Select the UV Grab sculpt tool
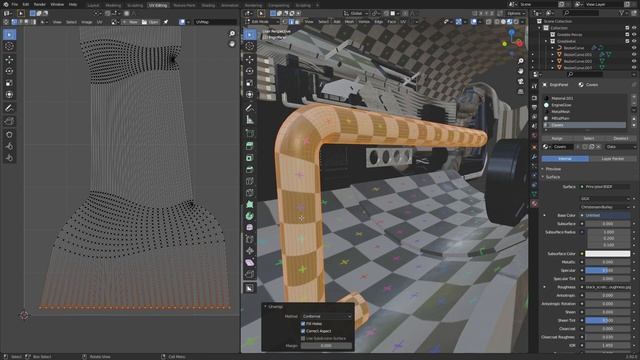 pyautogui.click(x=9, y=134)
